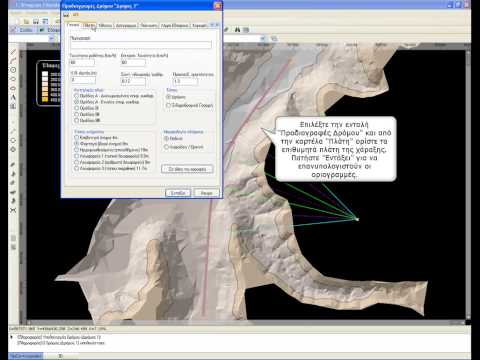Viewport: 480px width, 360px height.
Task: Click the binoculars find icon in main toolbar
Action: click(x=237, y=30)
